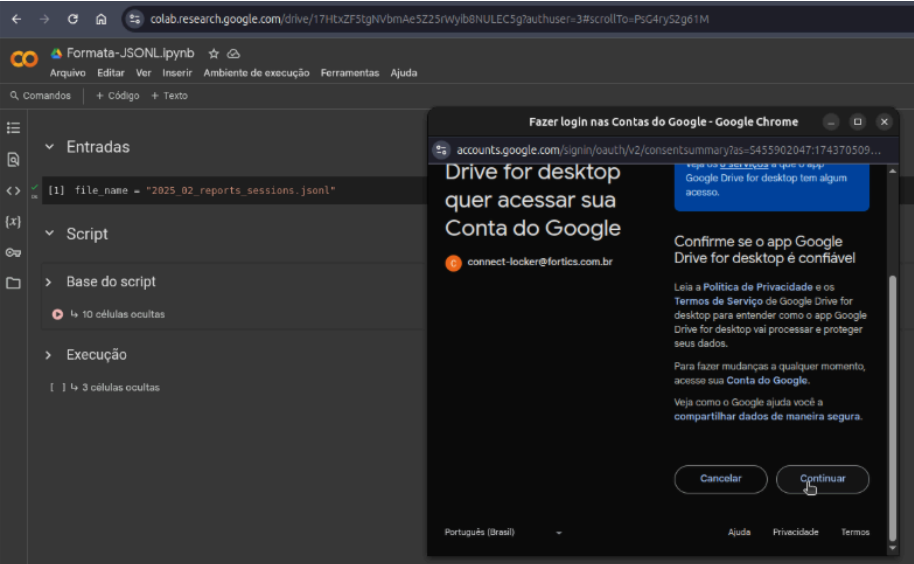This screenshot has height=564, width=914.
Task: Add a new Texto cell
Action: 170,96
